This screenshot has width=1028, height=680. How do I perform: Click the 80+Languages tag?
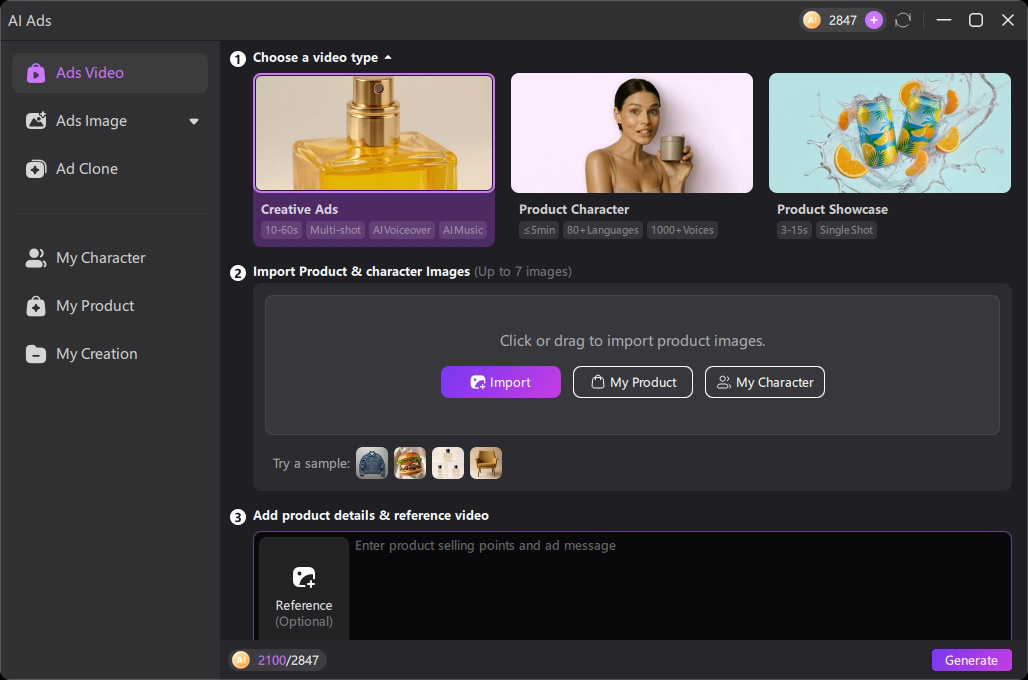tap(603, 230)
